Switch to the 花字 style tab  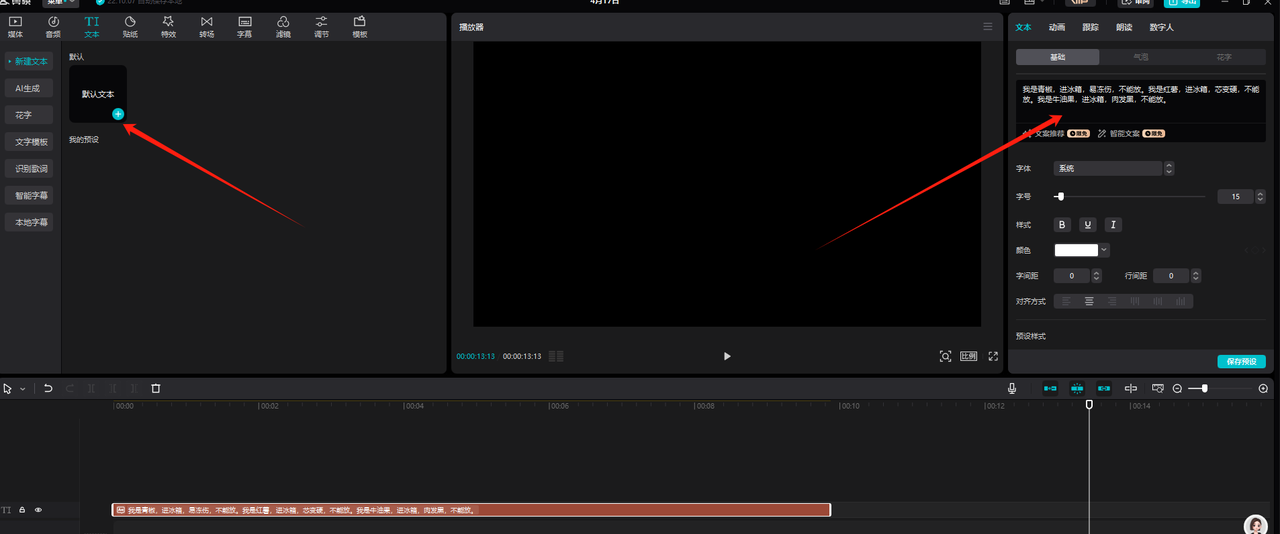coord(1224,57)
